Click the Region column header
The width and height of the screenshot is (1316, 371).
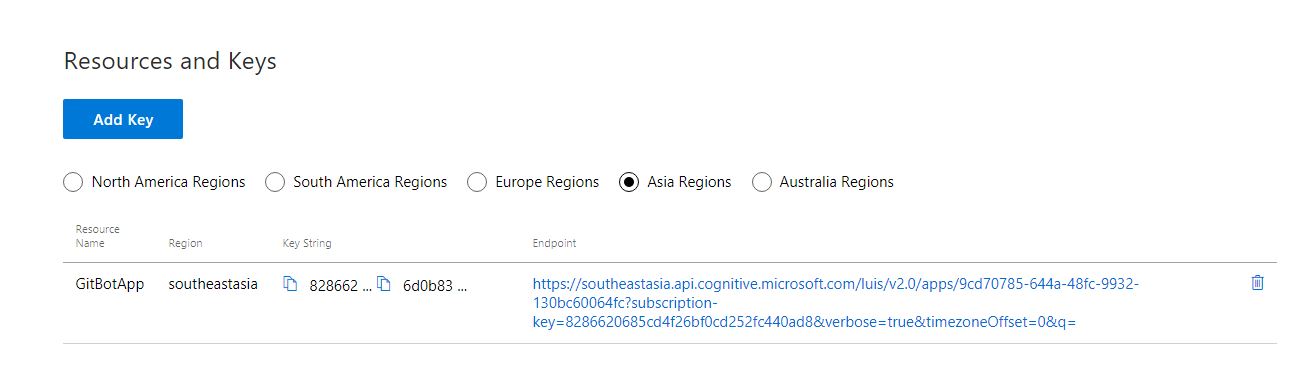[185, 243]
